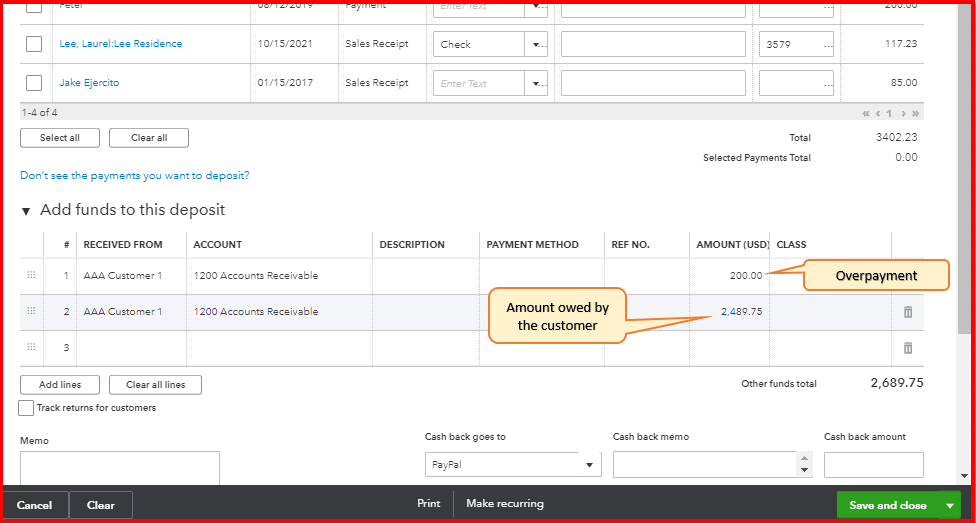Open Don't see the payments link
This screenshot has height=523, width=976.
134,176
